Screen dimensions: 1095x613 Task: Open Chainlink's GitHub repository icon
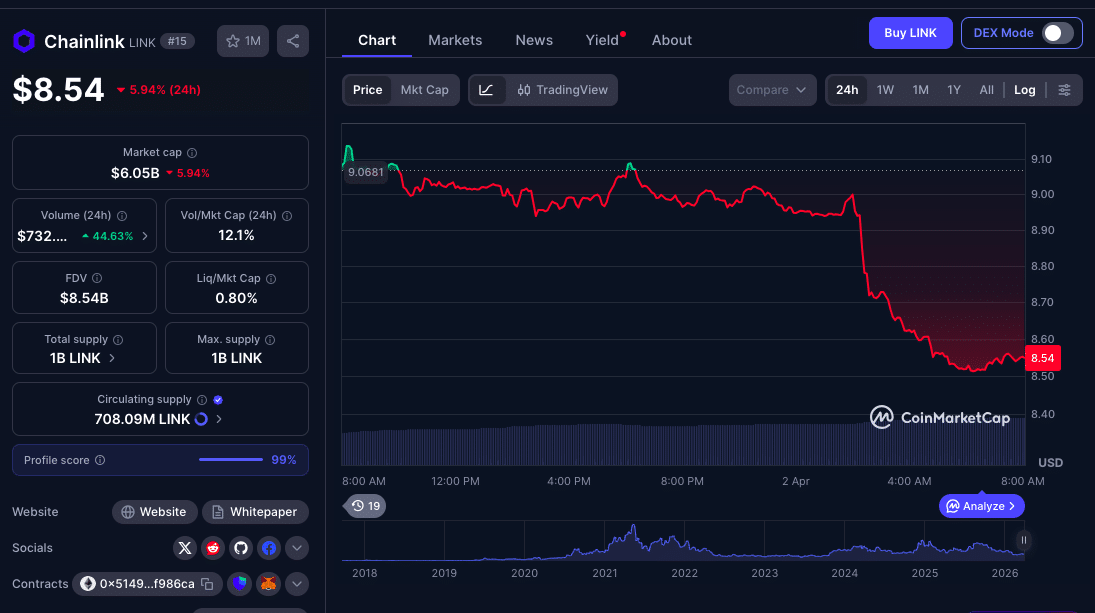(241, 548)
